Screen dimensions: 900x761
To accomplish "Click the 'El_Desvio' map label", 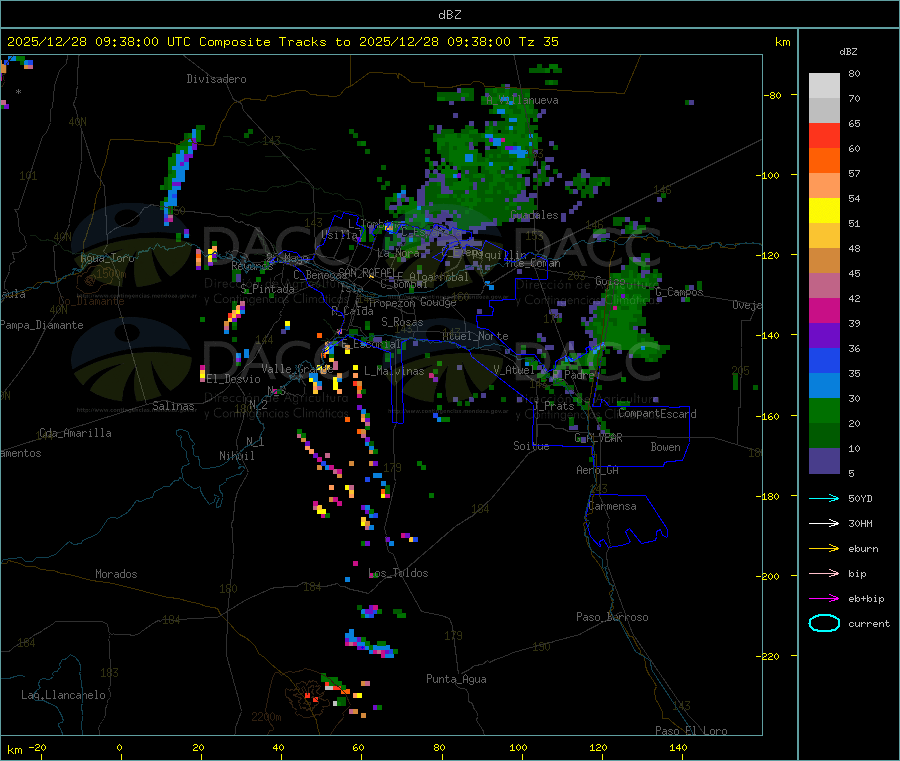I will (x=234, y=379).
